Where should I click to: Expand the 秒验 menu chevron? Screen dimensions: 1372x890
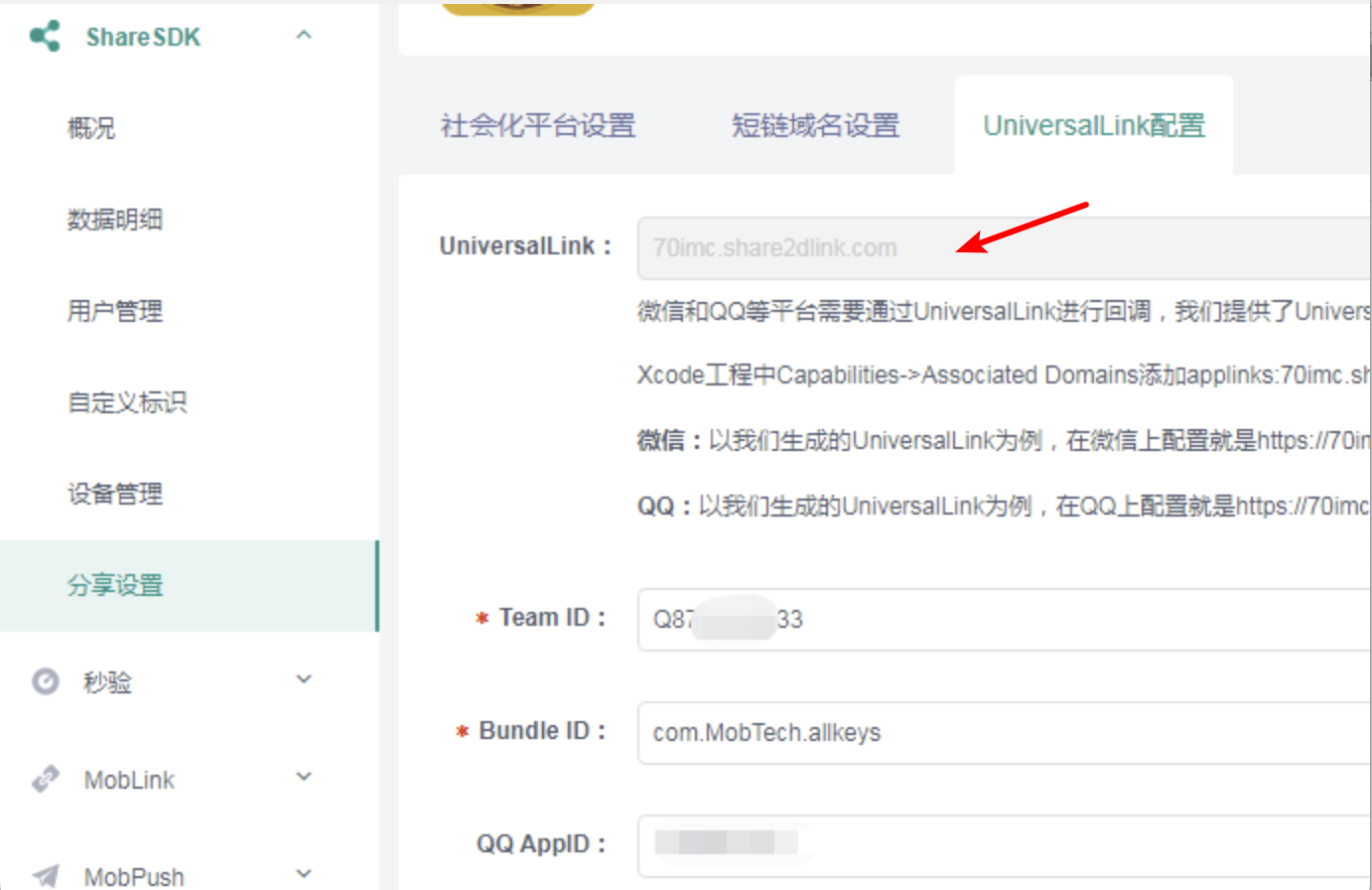(304, 679)
